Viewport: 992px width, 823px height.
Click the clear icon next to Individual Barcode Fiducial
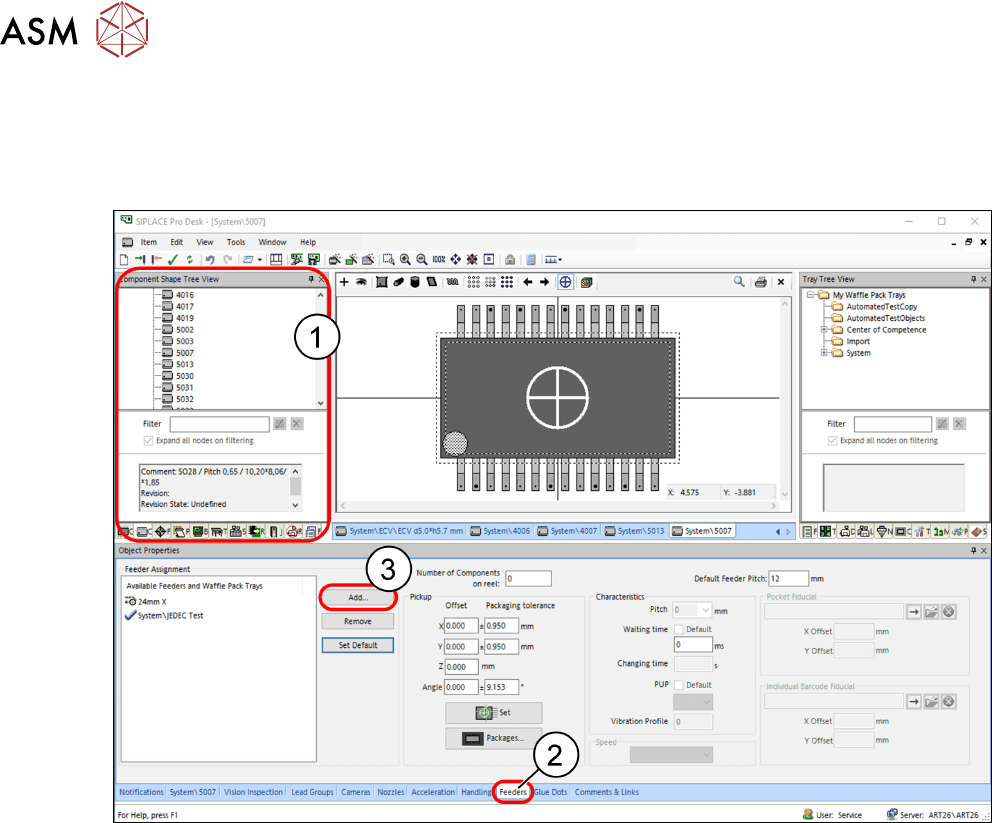click(x=948, y=702)
